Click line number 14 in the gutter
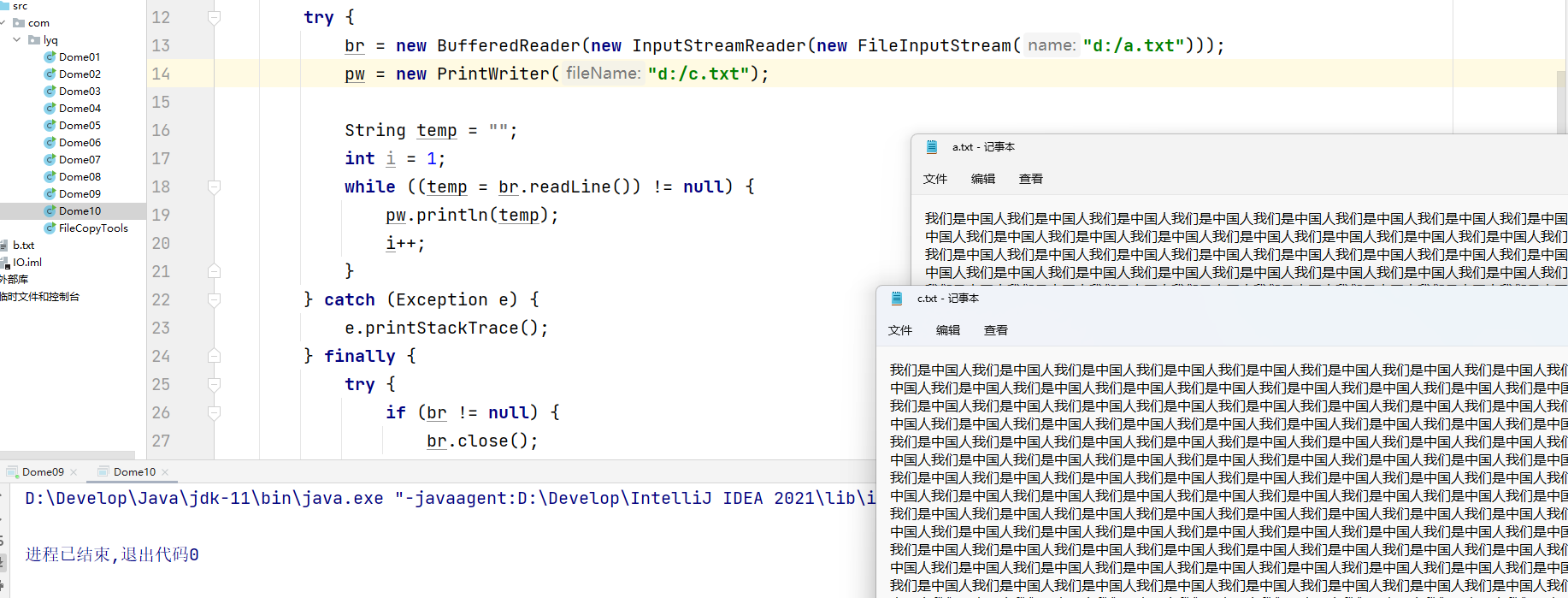 pyautogui.click(x=161, y=74)
